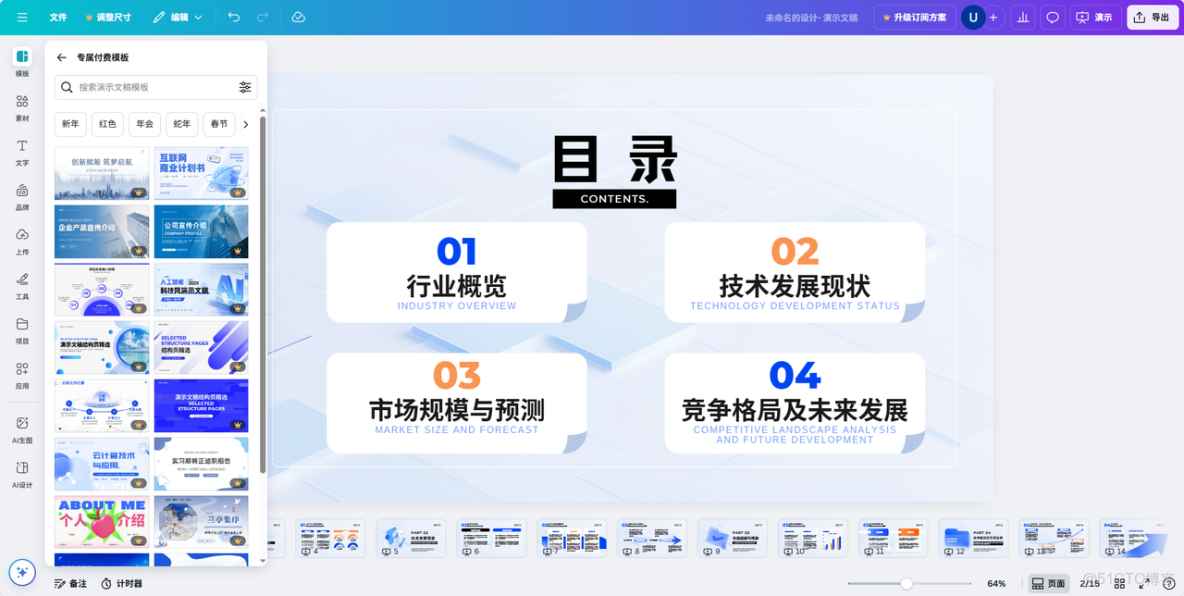The image size is (1184, 596).
Task: Open the chart insights icon near the avatar
Action: (x=1022, y=17)
